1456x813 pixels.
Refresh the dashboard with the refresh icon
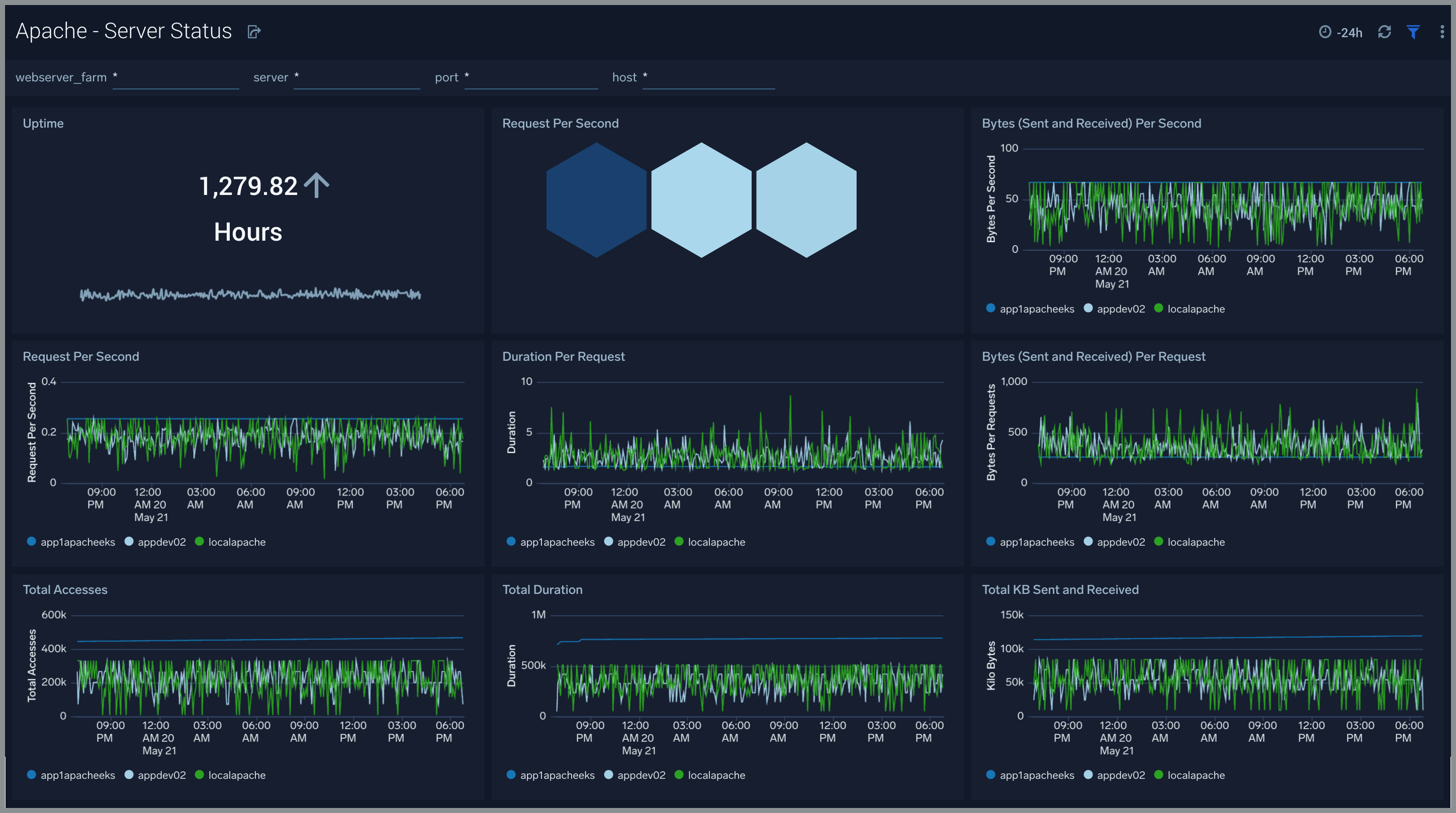[1384, 32]
